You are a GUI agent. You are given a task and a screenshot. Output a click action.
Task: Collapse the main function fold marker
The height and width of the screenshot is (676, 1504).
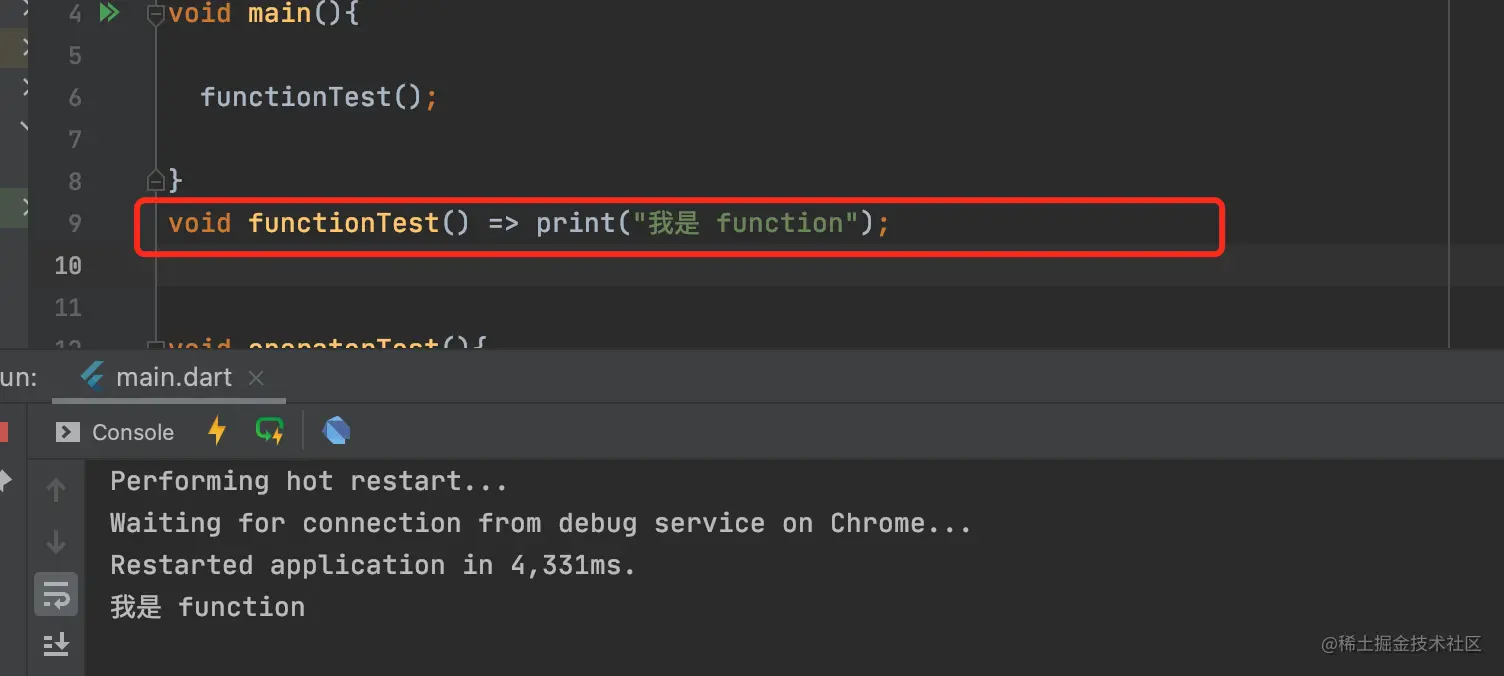click(x=155, y=15)
